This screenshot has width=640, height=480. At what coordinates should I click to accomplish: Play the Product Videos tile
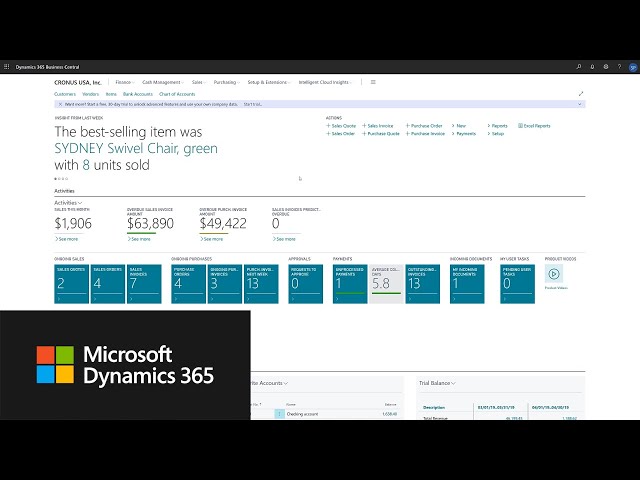click(554, 275)
